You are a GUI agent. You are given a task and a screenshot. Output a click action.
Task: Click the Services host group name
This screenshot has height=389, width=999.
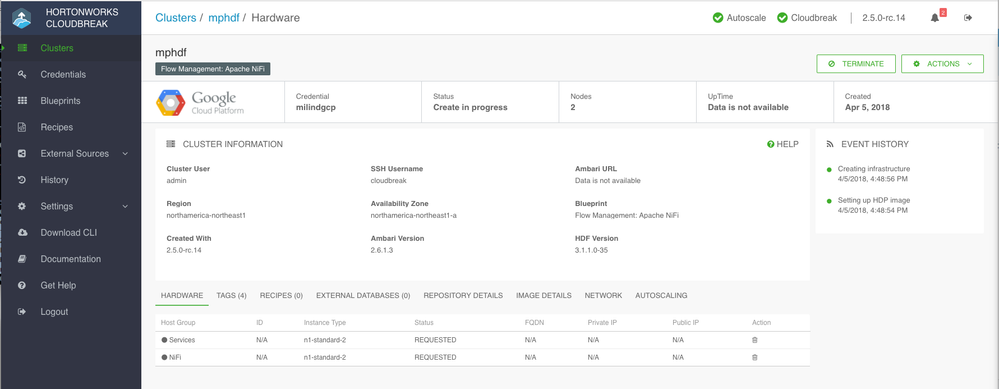click(x=182, y=340)
